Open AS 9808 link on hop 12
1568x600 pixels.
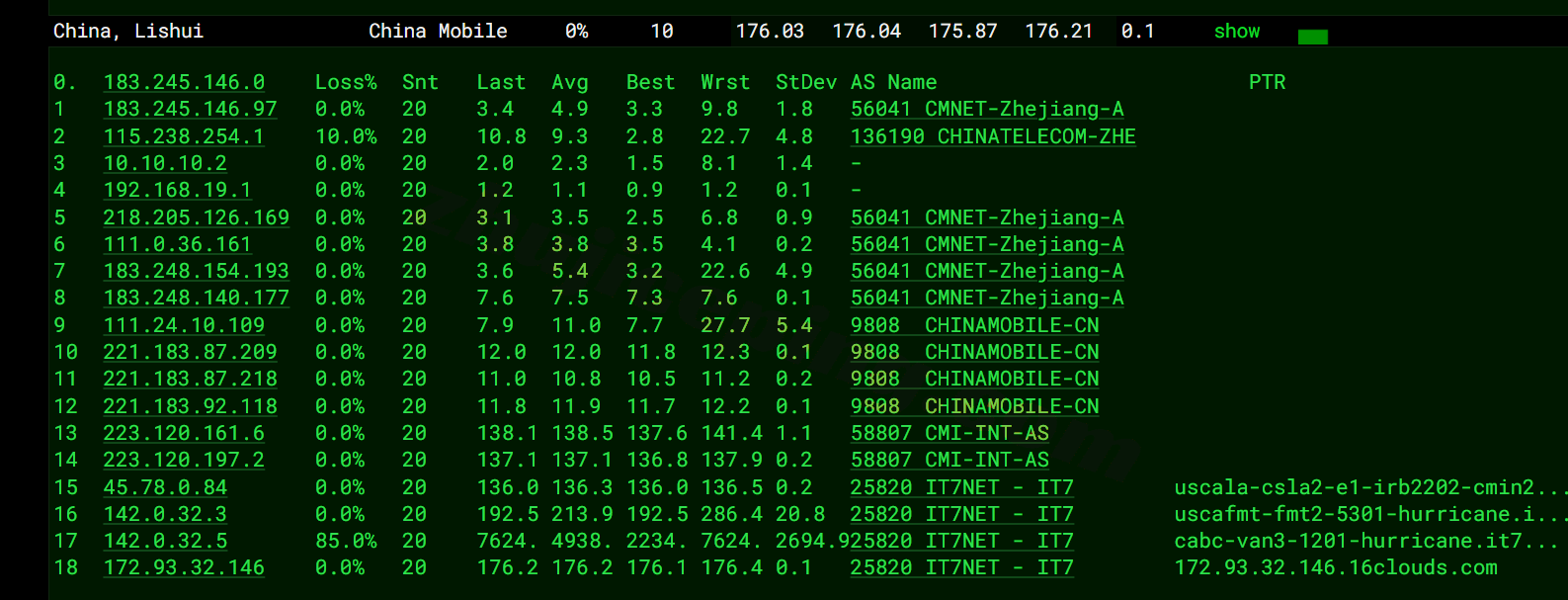[x=975, y=407]
